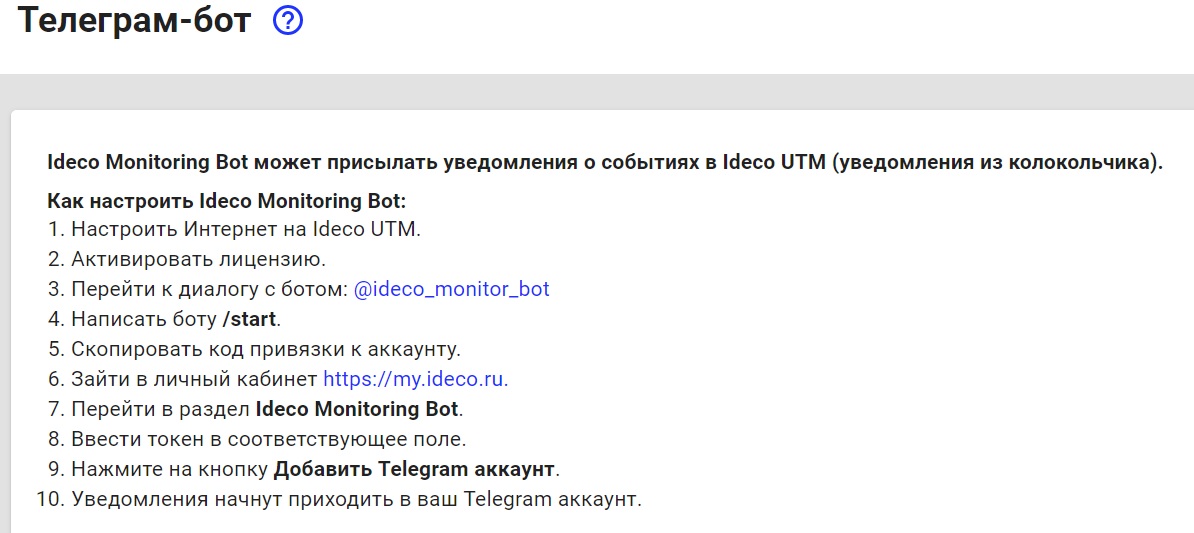1194x533 pixels.
Task: Click the parenthetical уведомления из колокольчика text
Action: 996,163
